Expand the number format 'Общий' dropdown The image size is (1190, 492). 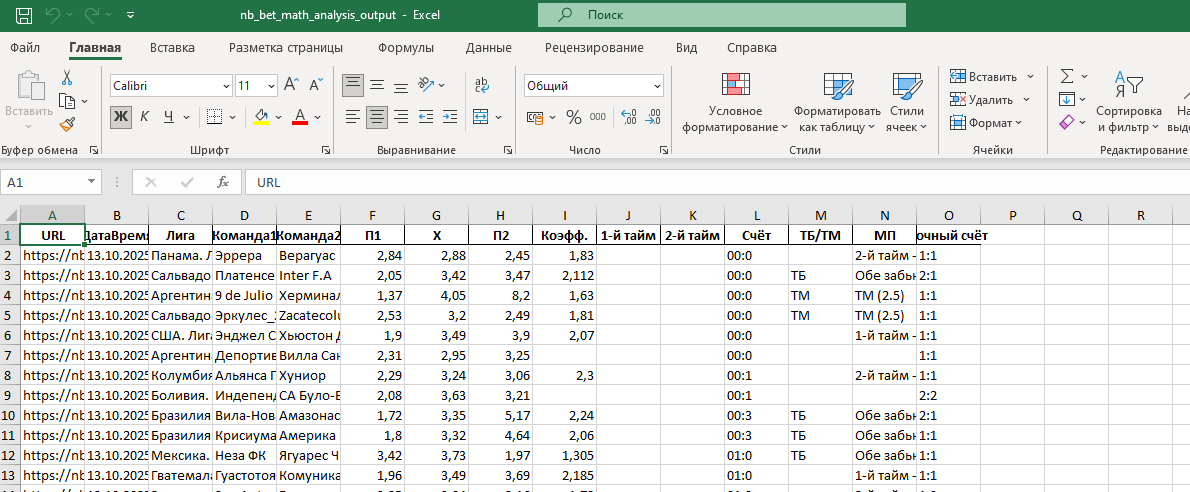click(x=656, y=86)
